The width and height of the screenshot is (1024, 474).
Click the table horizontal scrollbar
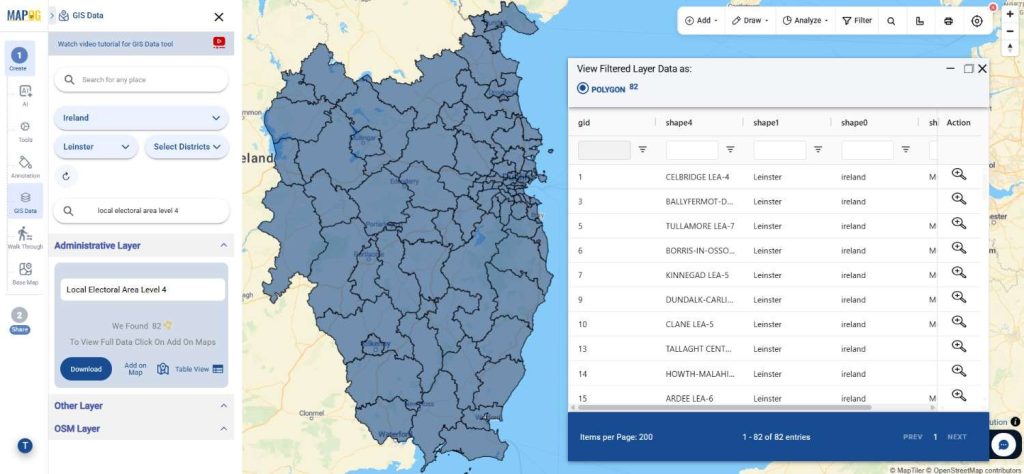pos(724,407)
